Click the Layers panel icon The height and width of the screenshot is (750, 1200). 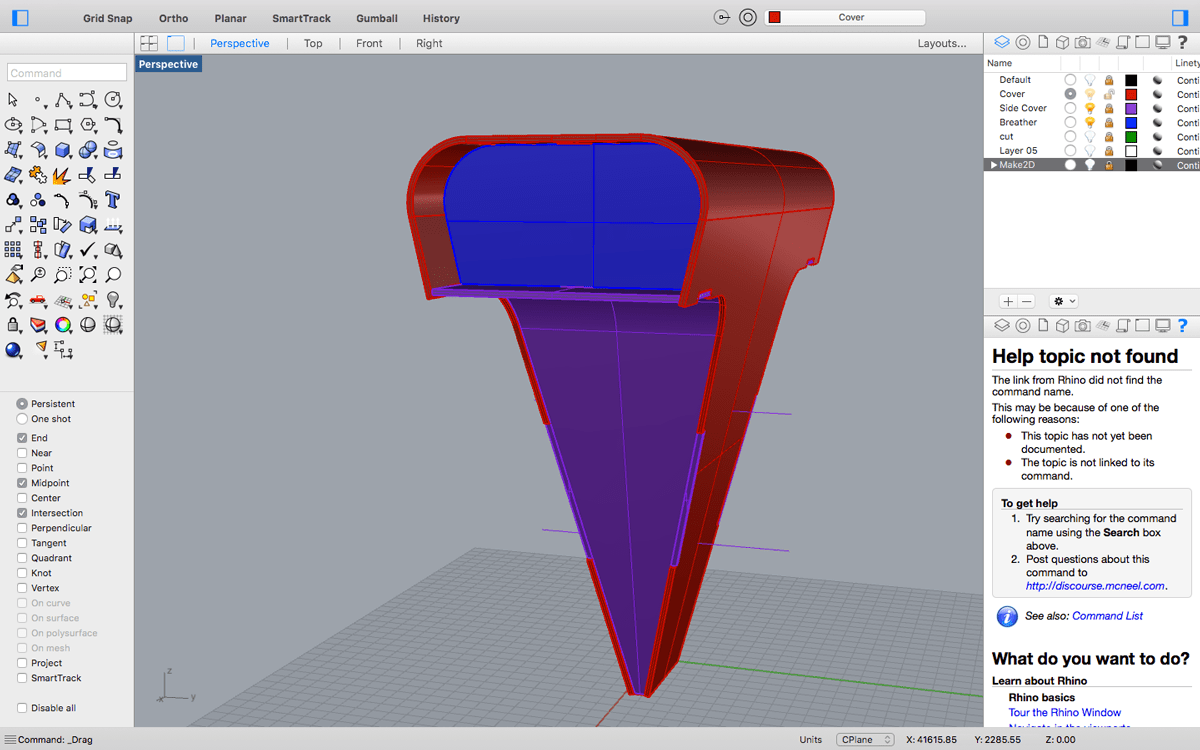(1002, 42)
